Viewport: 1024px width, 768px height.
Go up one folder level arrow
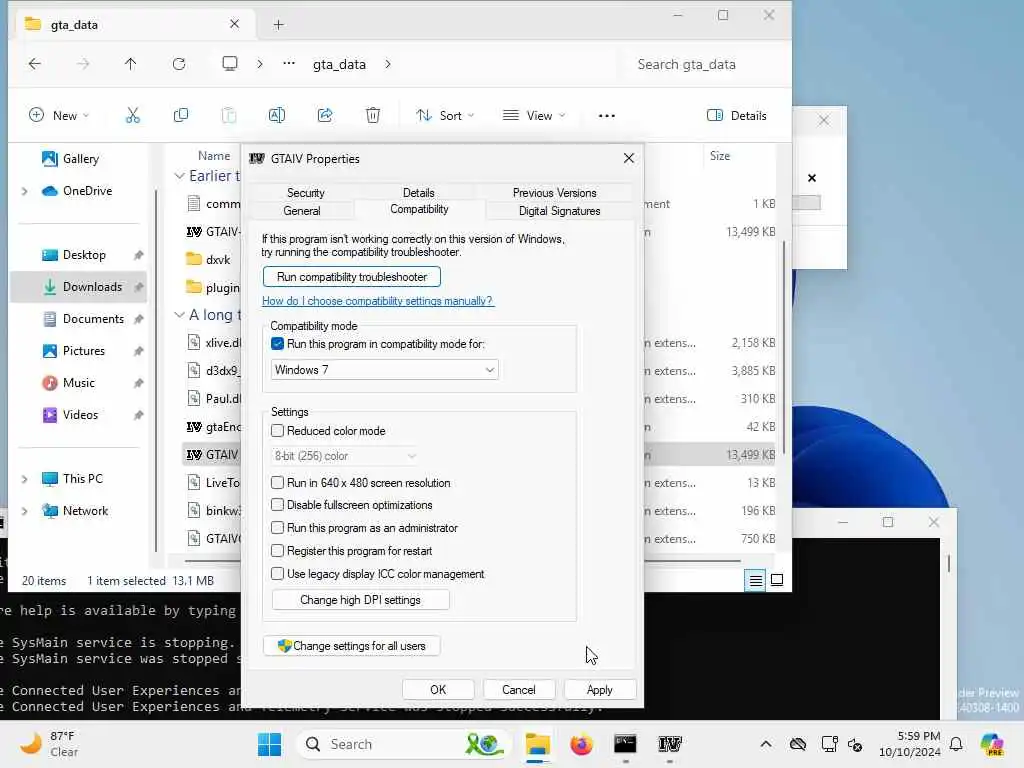[x=131, y=64]
